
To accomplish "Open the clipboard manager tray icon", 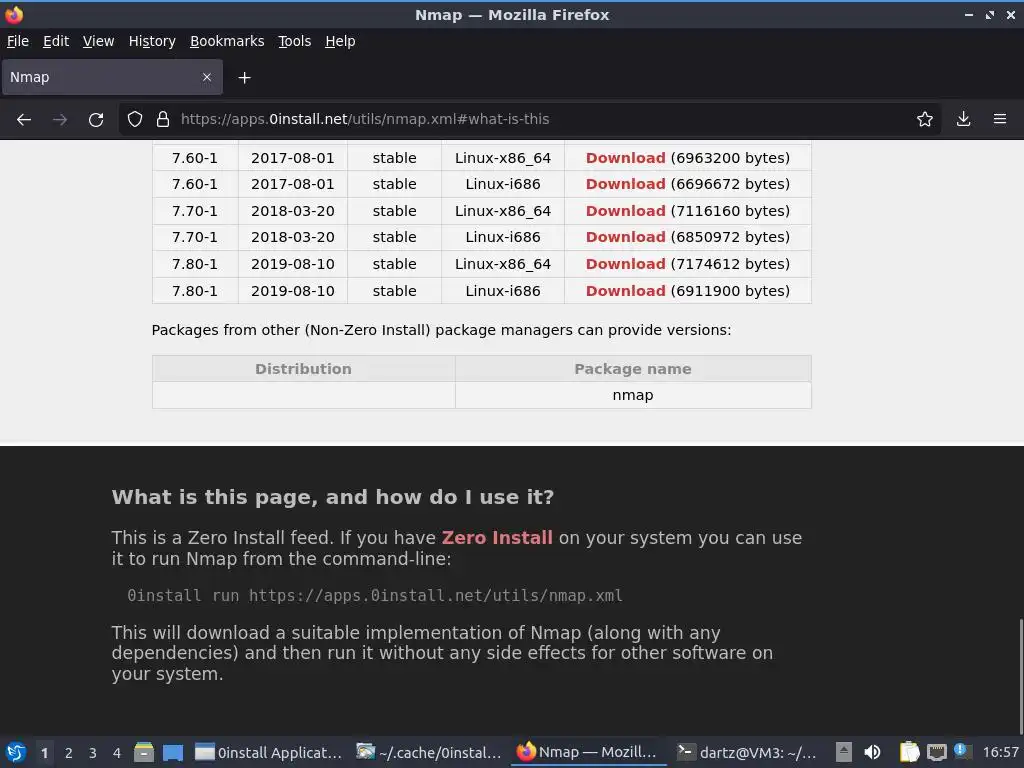I will (x=909, y=752).
